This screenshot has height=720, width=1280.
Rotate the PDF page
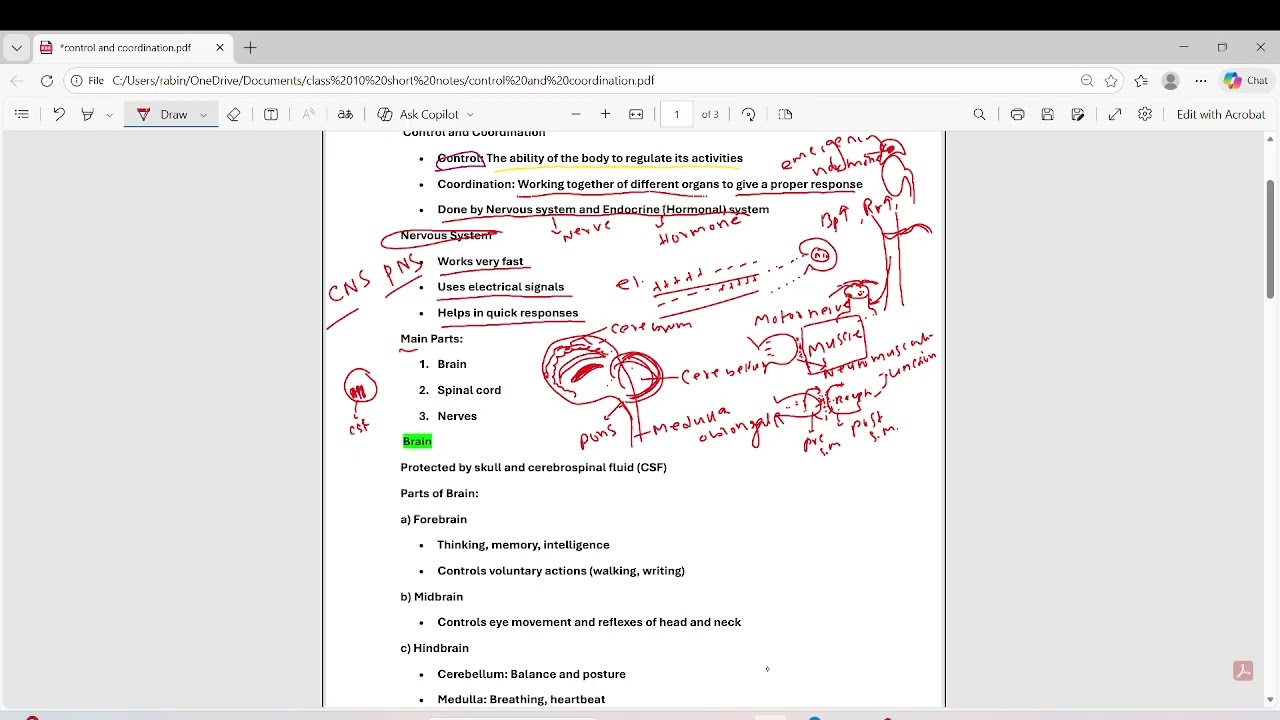tap(749, 115)
